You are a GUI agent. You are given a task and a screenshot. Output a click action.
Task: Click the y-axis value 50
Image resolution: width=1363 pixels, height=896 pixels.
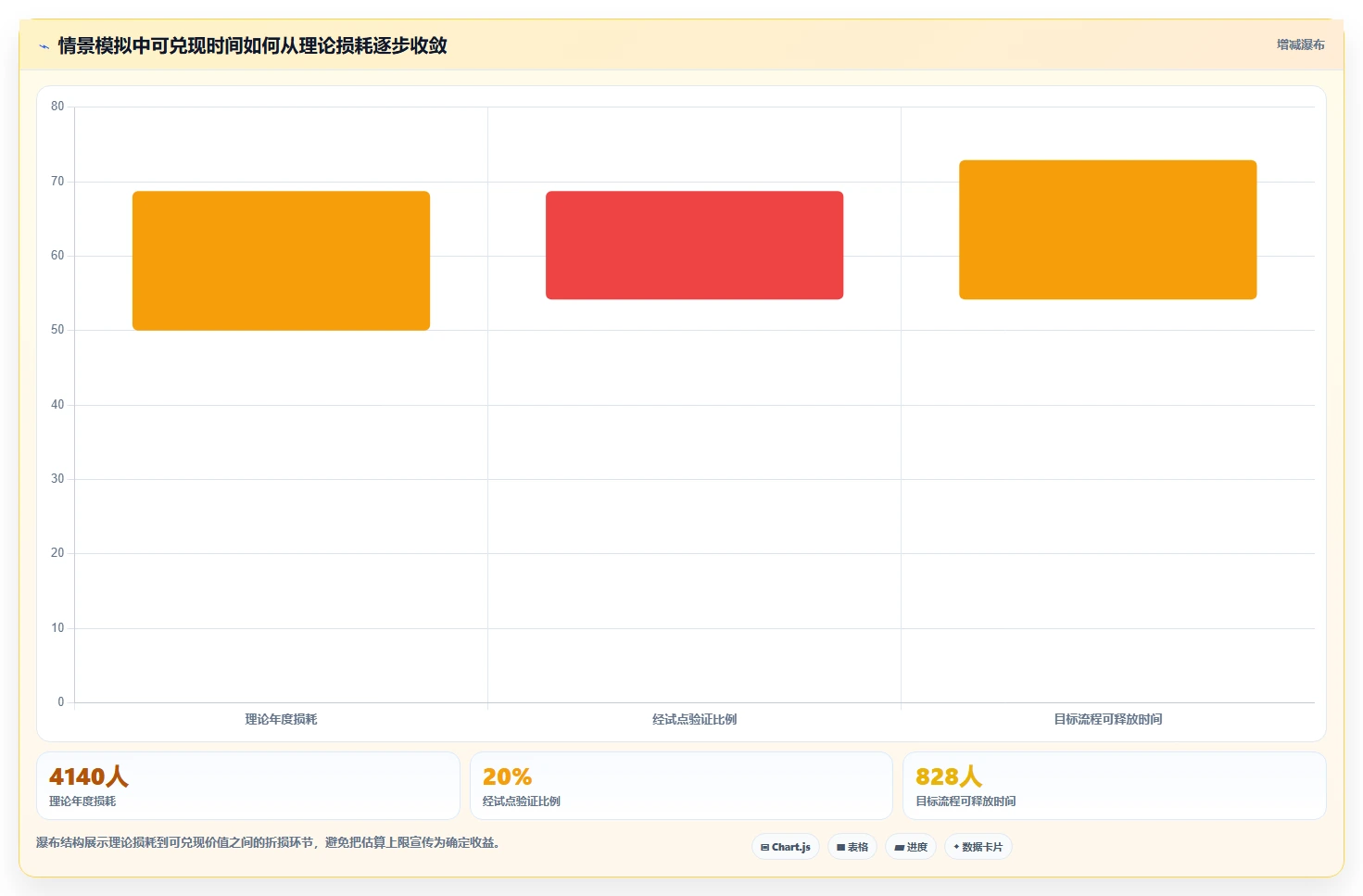[57, 330]
